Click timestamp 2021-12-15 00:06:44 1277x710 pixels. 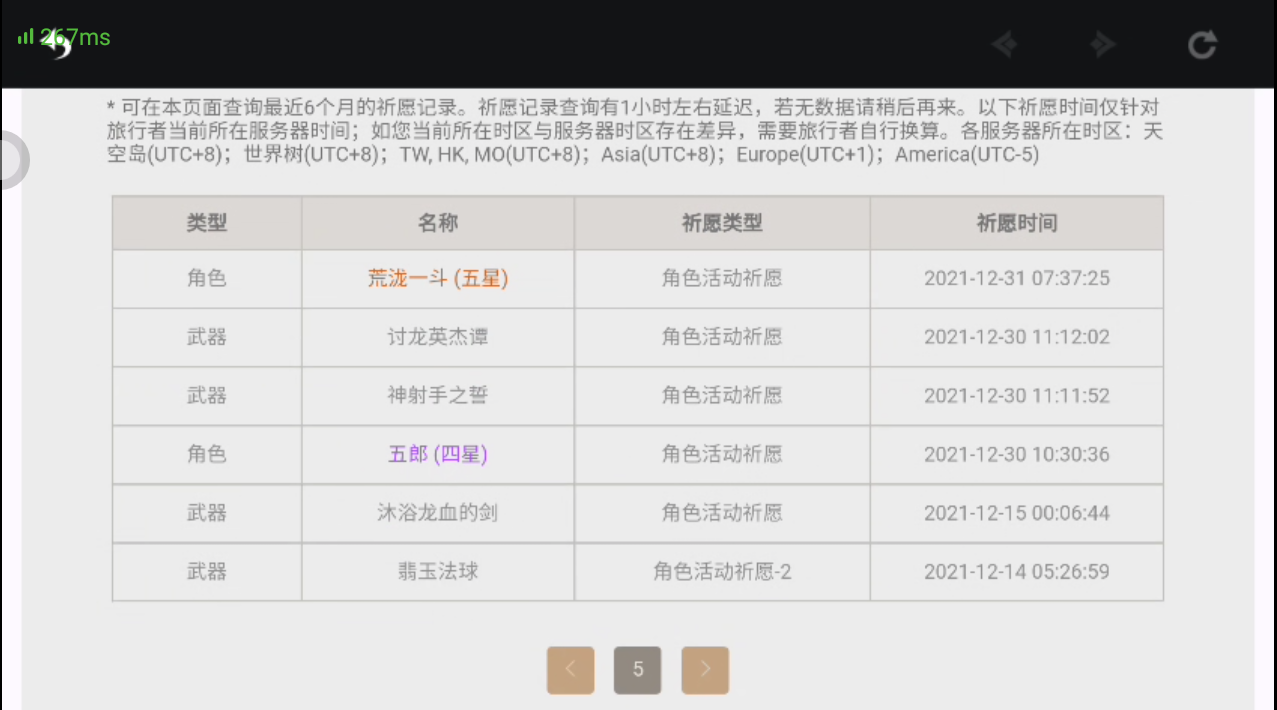point(1017,513)
